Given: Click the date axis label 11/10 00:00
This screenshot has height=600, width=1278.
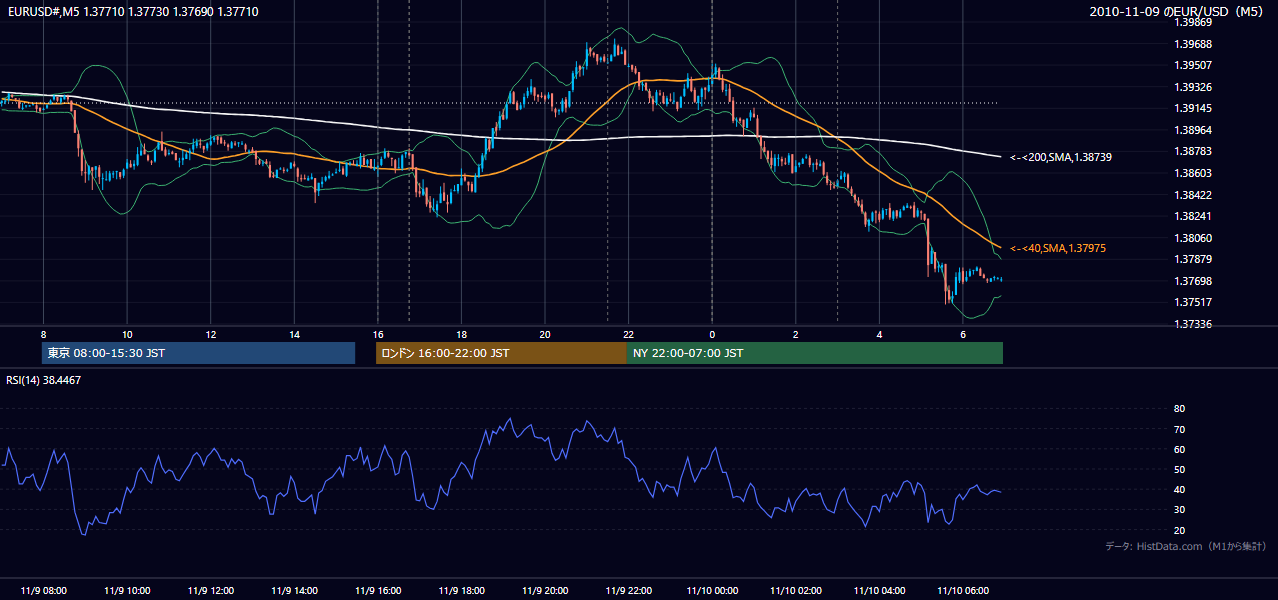Looking at the screenshot, I should pyautogui.click(x=711, y=591).
